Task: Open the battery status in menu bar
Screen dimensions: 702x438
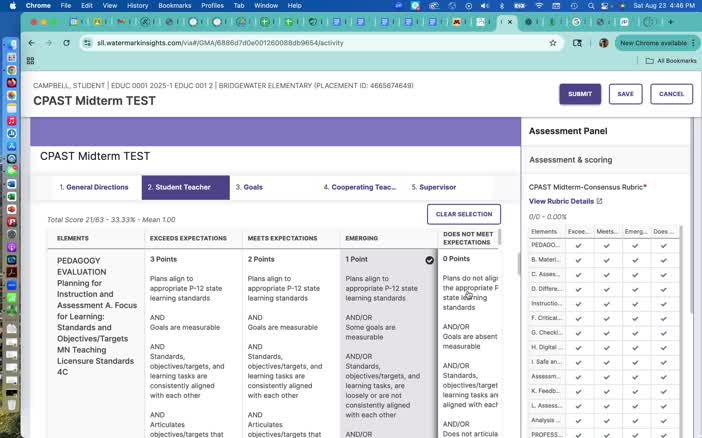Action: click(x=519, y=6)
